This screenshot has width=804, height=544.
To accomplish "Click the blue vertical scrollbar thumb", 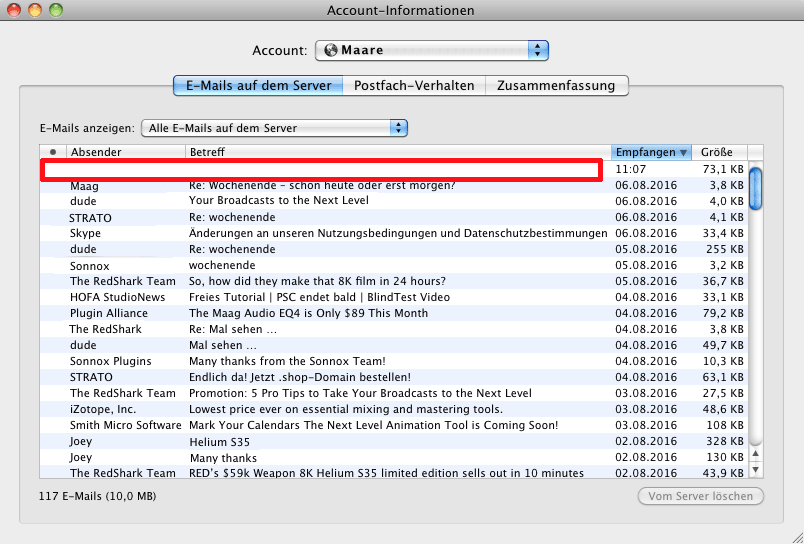I will pos(755,189).
